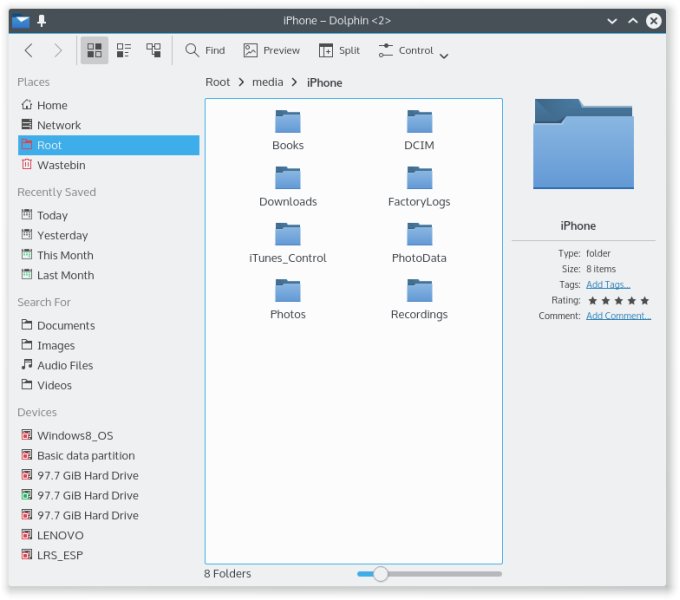Switch to Icons view mode
The height and width of the screenshot is (600, 680).
(94, 50)
